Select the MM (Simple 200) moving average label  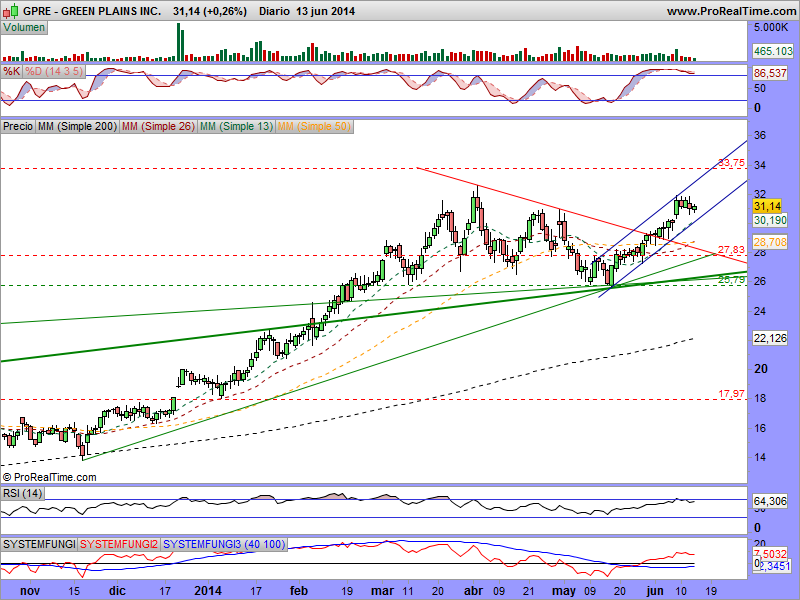point(78,126)
